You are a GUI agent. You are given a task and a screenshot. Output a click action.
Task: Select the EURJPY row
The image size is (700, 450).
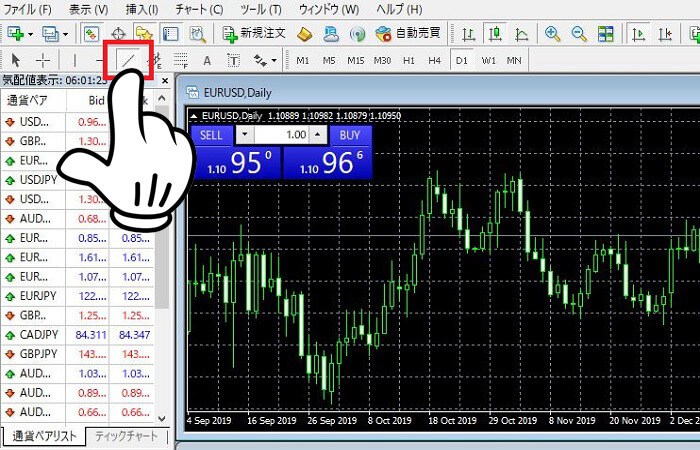[x=78, y=296]
